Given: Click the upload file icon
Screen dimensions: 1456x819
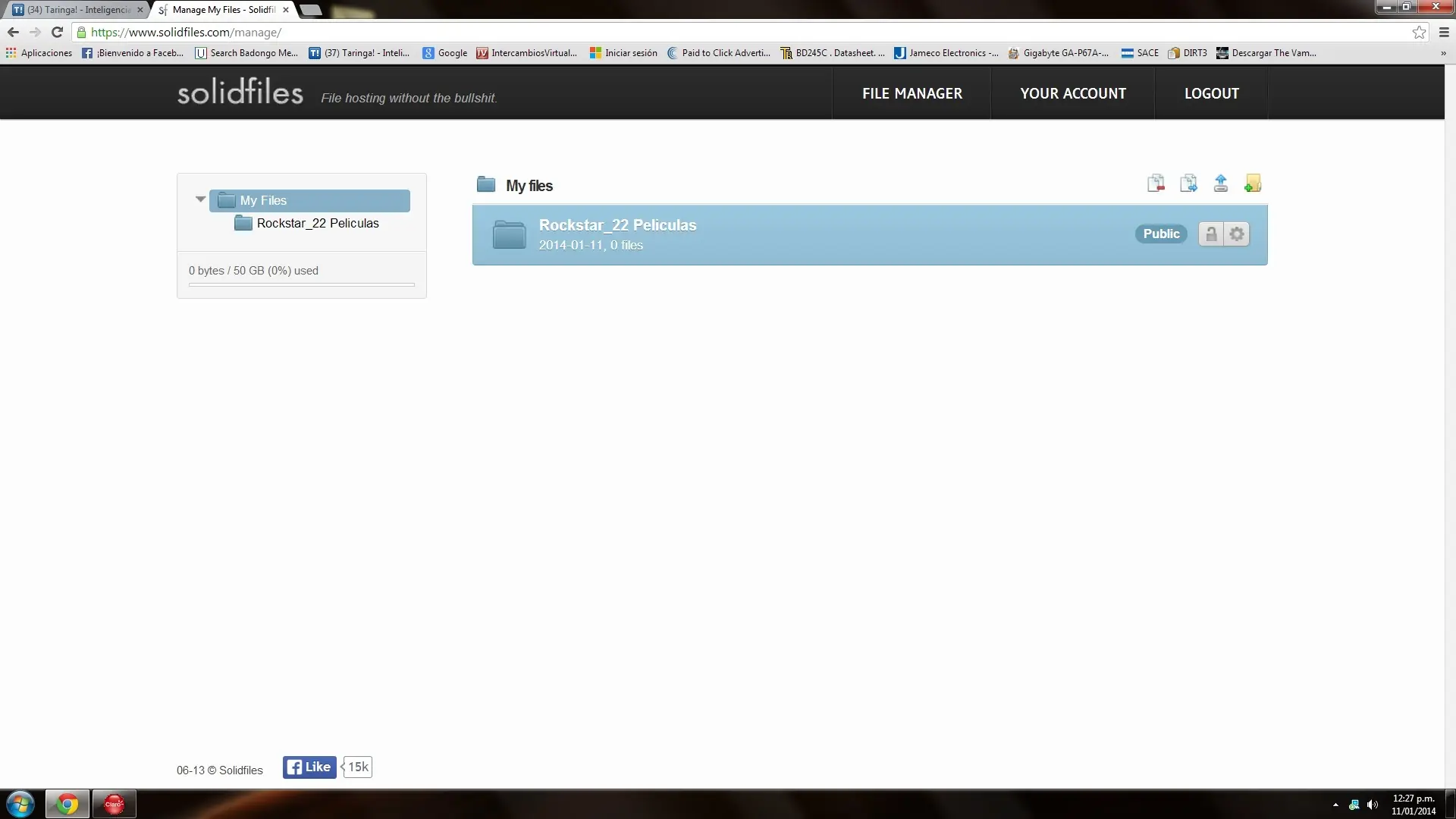Looking at the screenshot, I should point(1221,184).
